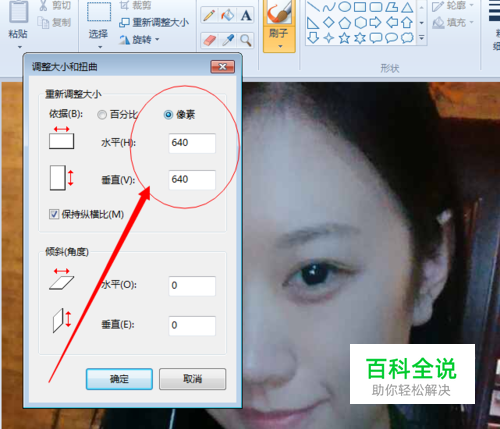500x429 pixels.
Task: Click the Crop (裁剪) command
Action: pyautogui.click(x=135, y=5)
